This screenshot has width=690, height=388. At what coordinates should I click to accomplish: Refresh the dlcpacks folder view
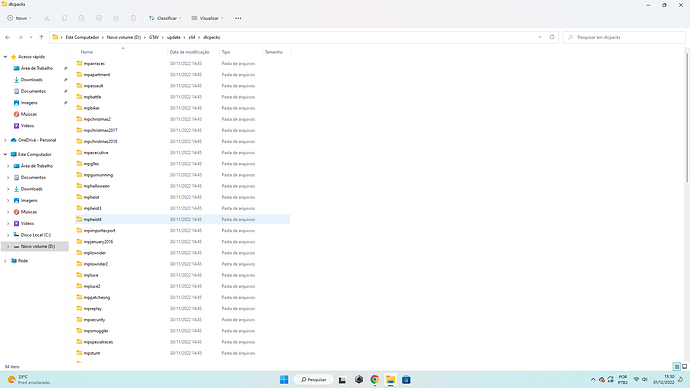pos(552,37)
